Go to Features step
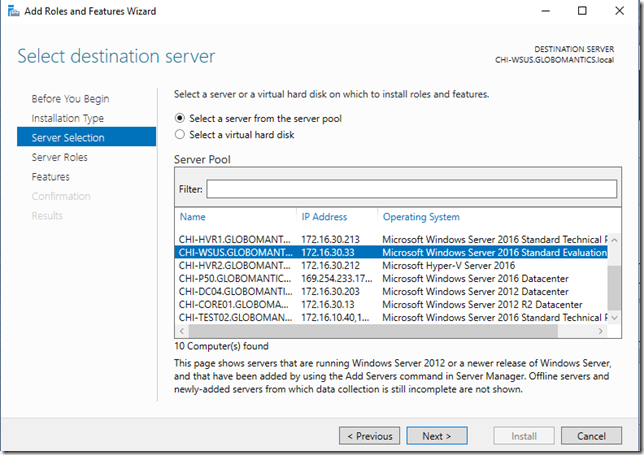The height and width of the screenshot is (455, 644). click(x=51, y=177)
